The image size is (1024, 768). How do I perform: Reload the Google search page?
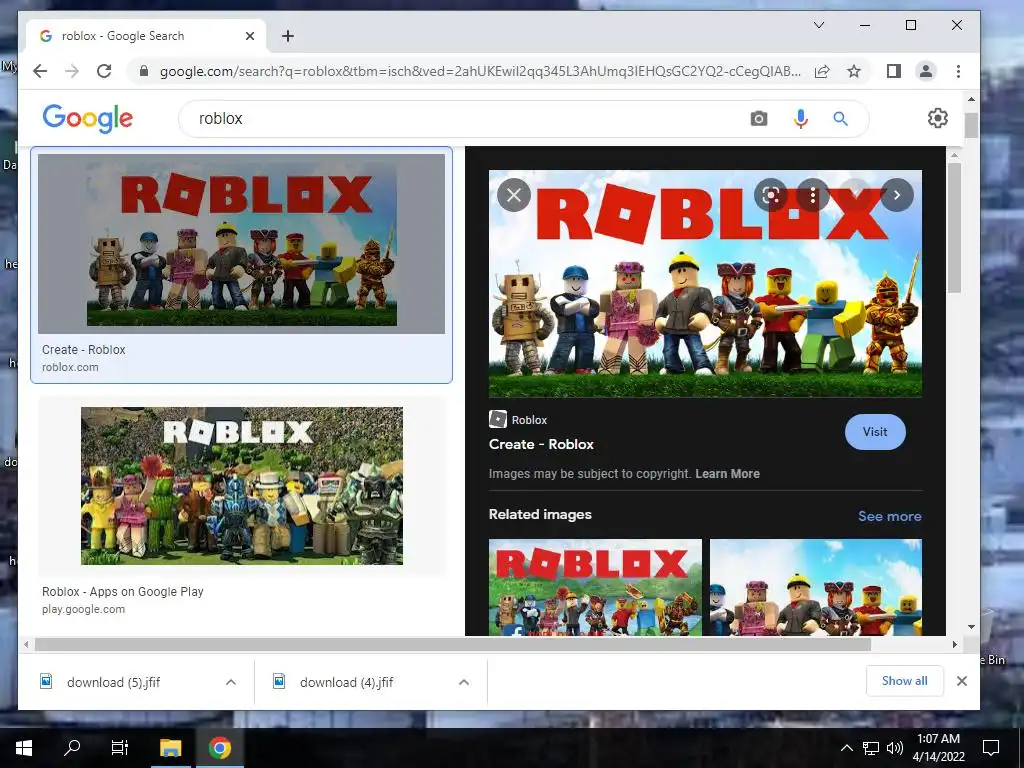[104, 71]
